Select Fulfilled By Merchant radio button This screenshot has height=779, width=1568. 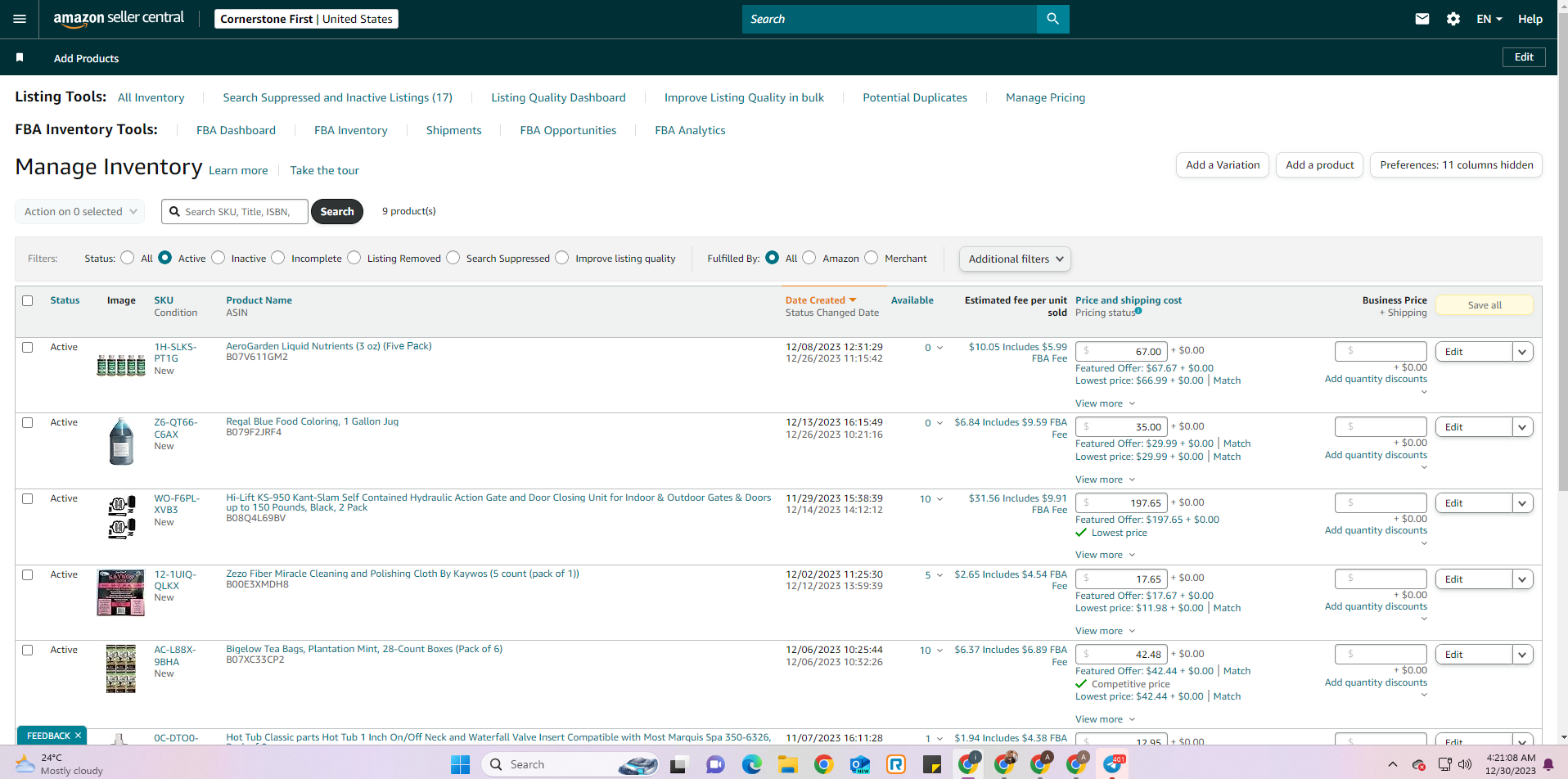tap(872, 258)
